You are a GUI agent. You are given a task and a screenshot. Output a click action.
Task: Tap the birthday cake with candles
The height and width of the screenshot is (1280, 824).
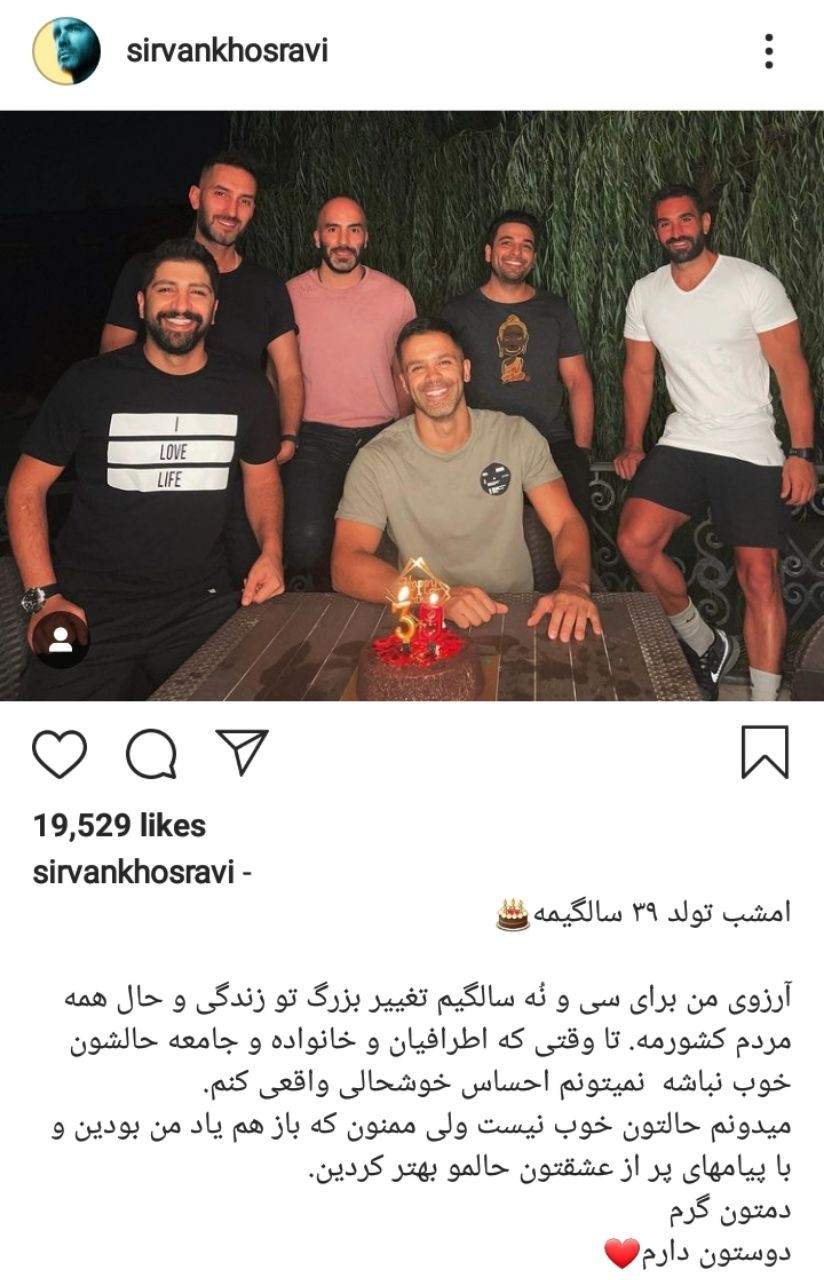(x=421, y=645)
